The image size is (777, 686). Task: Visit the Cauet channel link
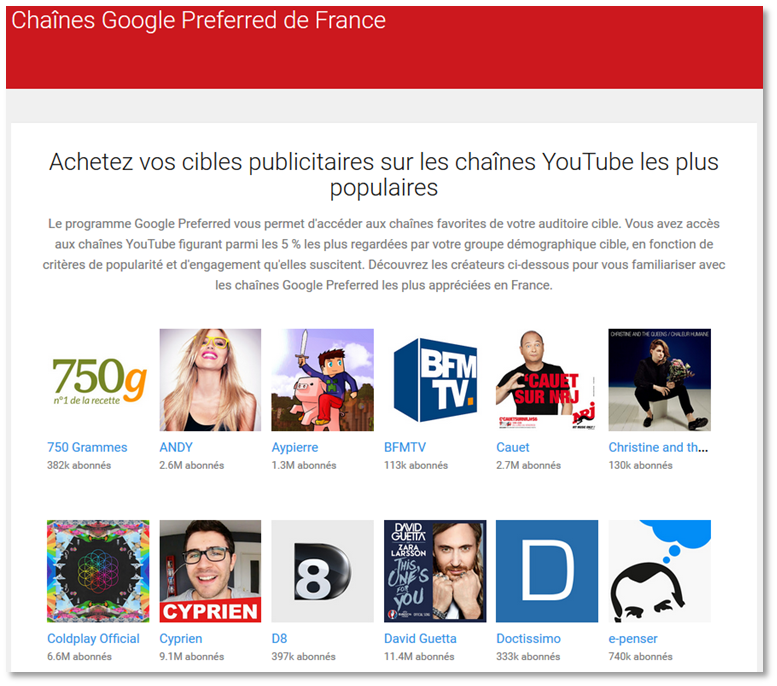coord(513,447)
